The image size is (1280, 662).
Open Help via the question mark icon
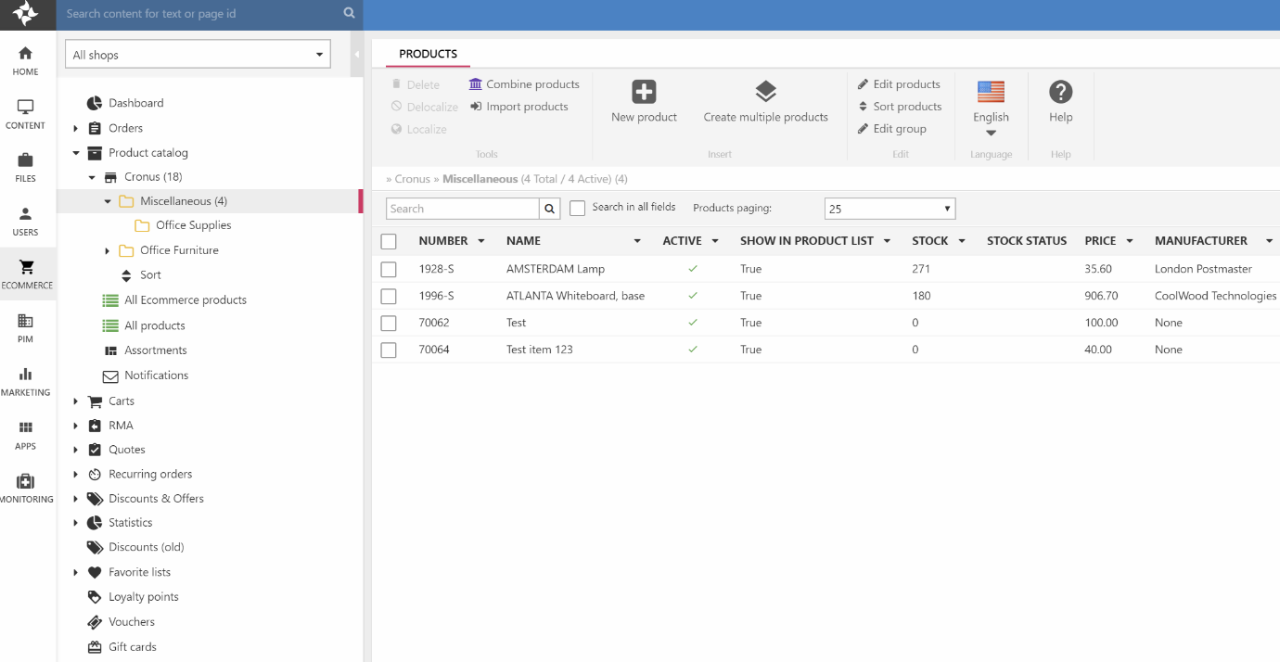[x=1060, y=92]
